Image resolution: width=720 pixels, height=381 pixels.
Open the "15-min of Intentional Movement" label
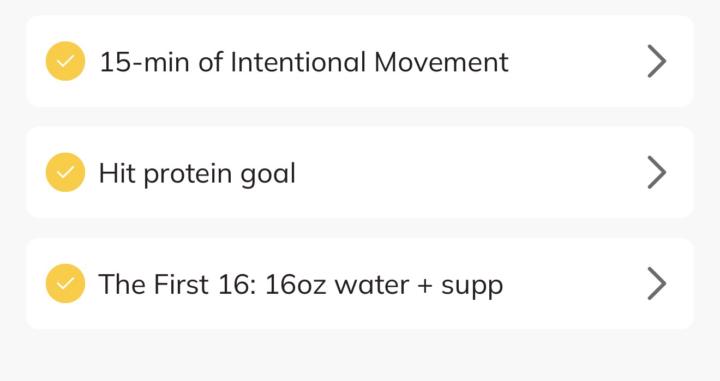click(304, 62)
